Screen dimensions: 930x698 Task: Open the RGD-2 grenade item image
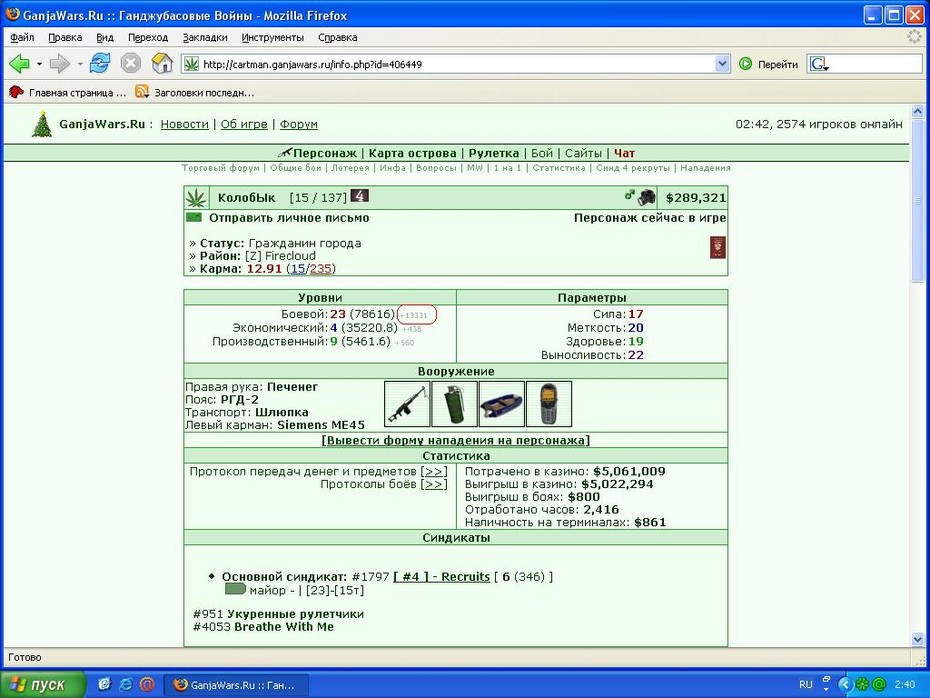pos(454,404)
